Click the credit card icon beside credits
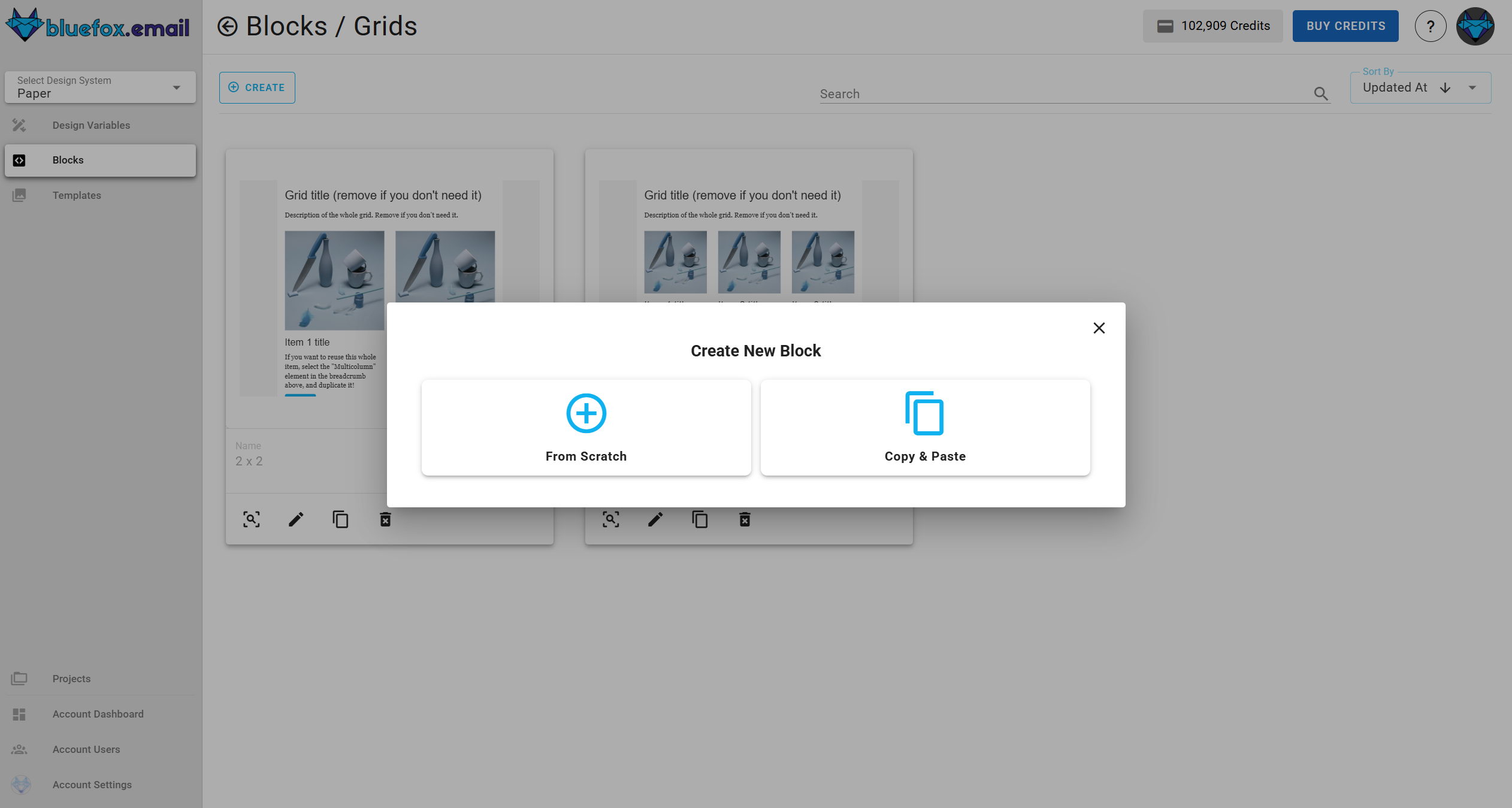The image size is (1512, 808). coord(1165,26)
